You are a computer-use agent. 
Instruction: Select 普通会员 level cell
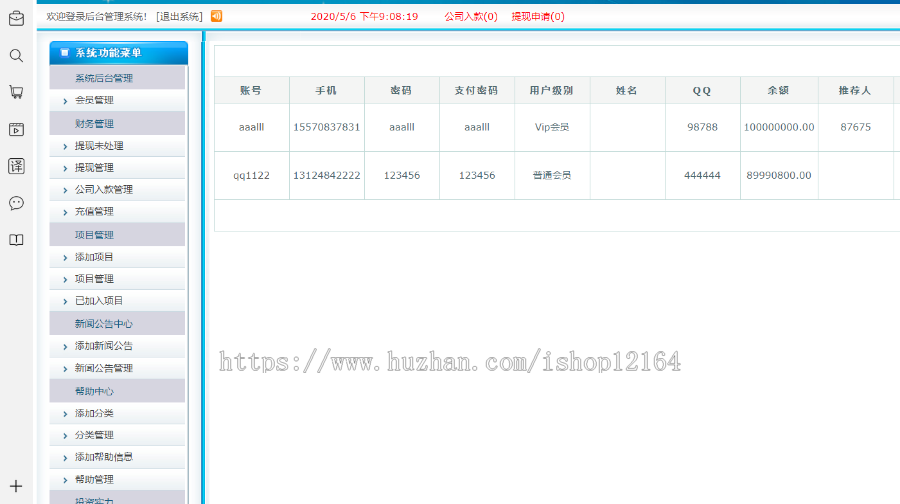552,176
